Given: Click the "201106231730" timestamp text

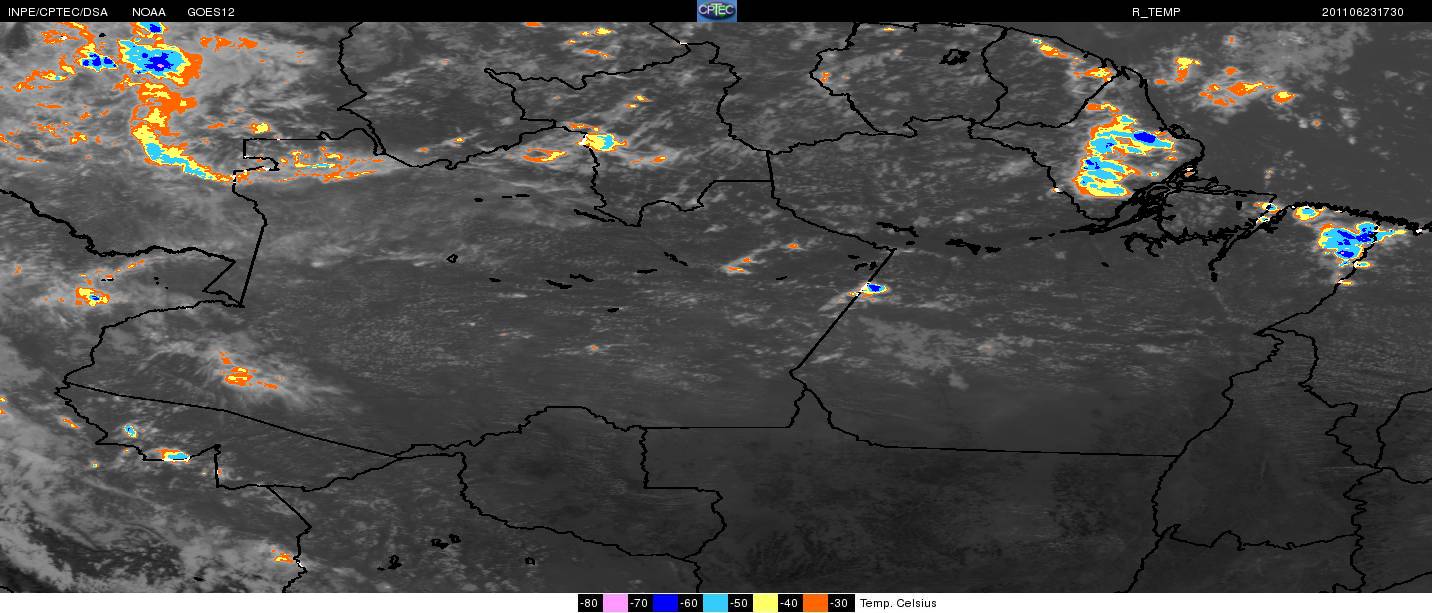Looking at the screenshot, I should (x=1363, y=12).
